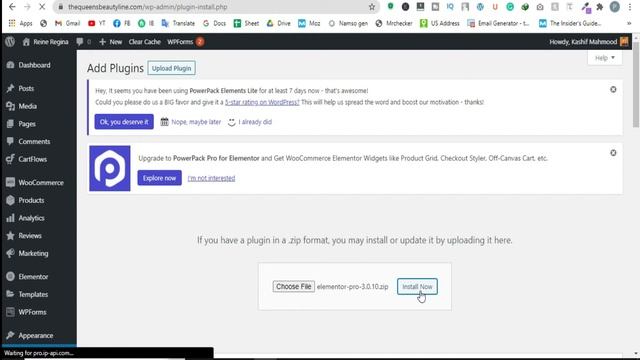Expand the Help dropdown tab
This screenshot has width=640, height=360.
(x=604, y=58)
